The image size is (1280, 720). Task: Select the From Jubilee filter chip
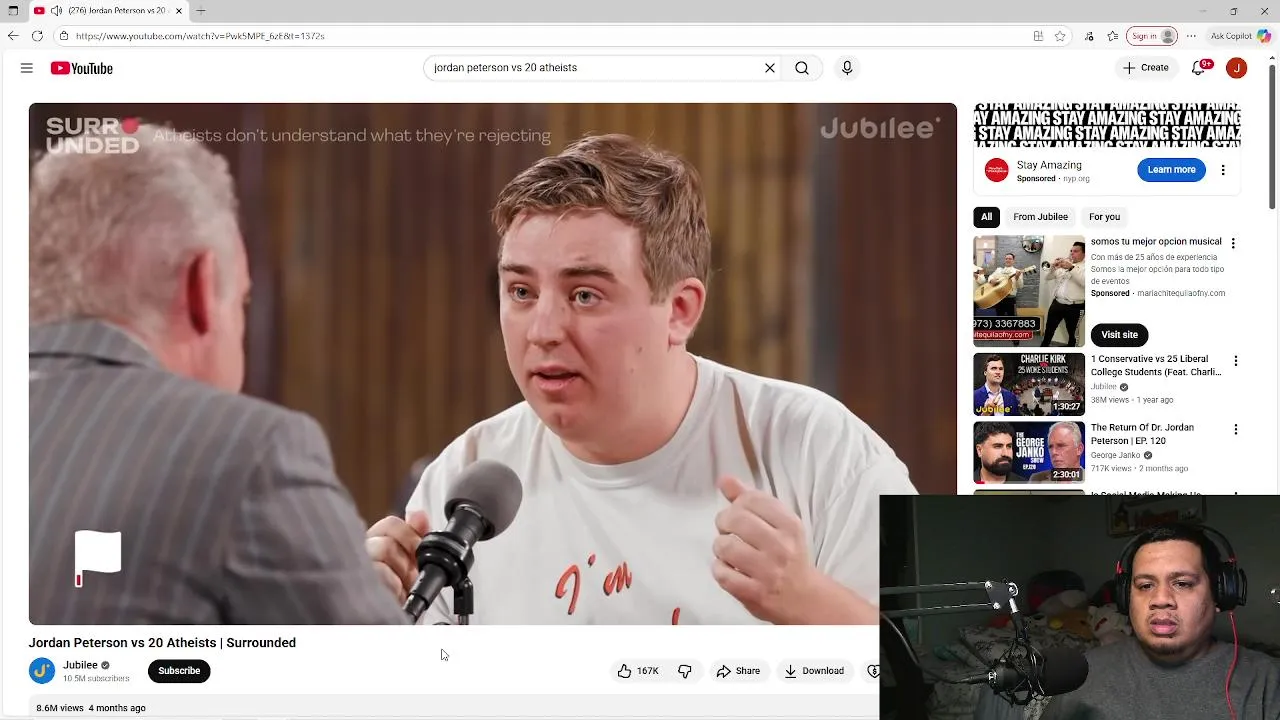pyautogui.click(x=1040, y=217)
